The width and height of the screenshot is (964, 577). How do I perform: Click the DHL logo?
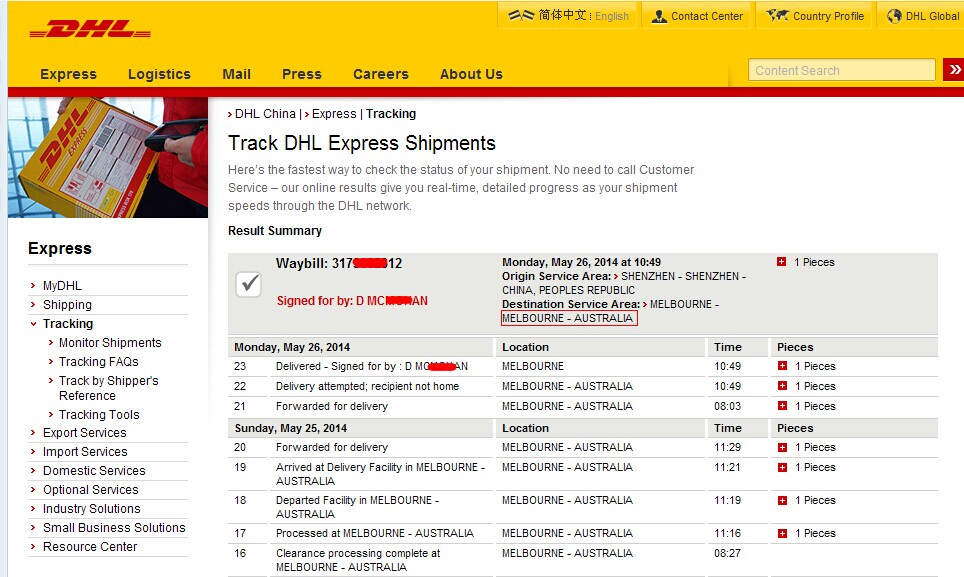coord(90,29)
